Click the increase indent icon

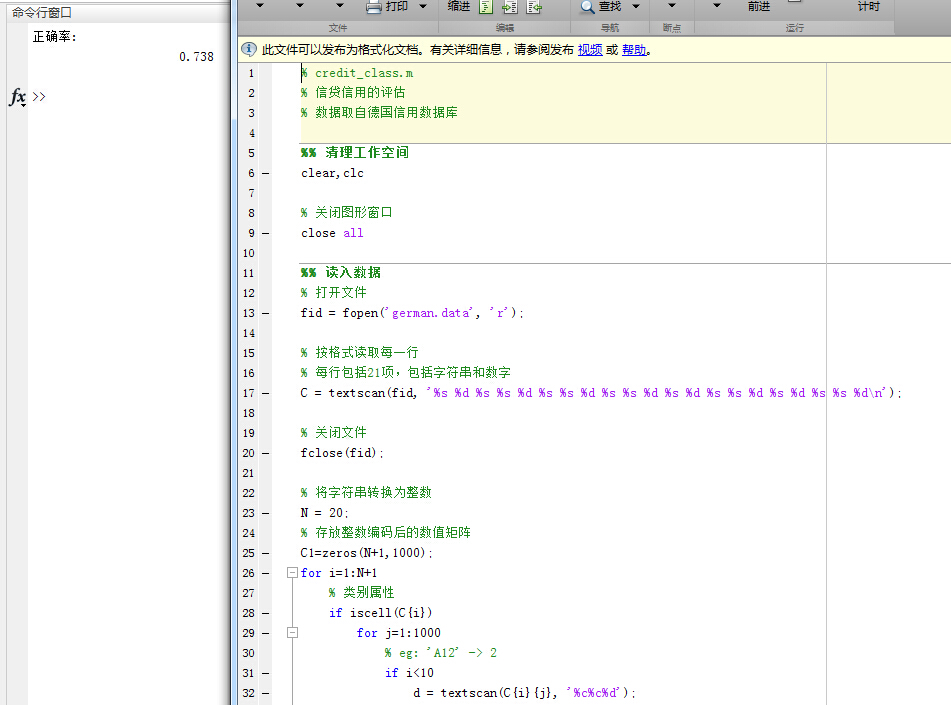click(510, 7)
